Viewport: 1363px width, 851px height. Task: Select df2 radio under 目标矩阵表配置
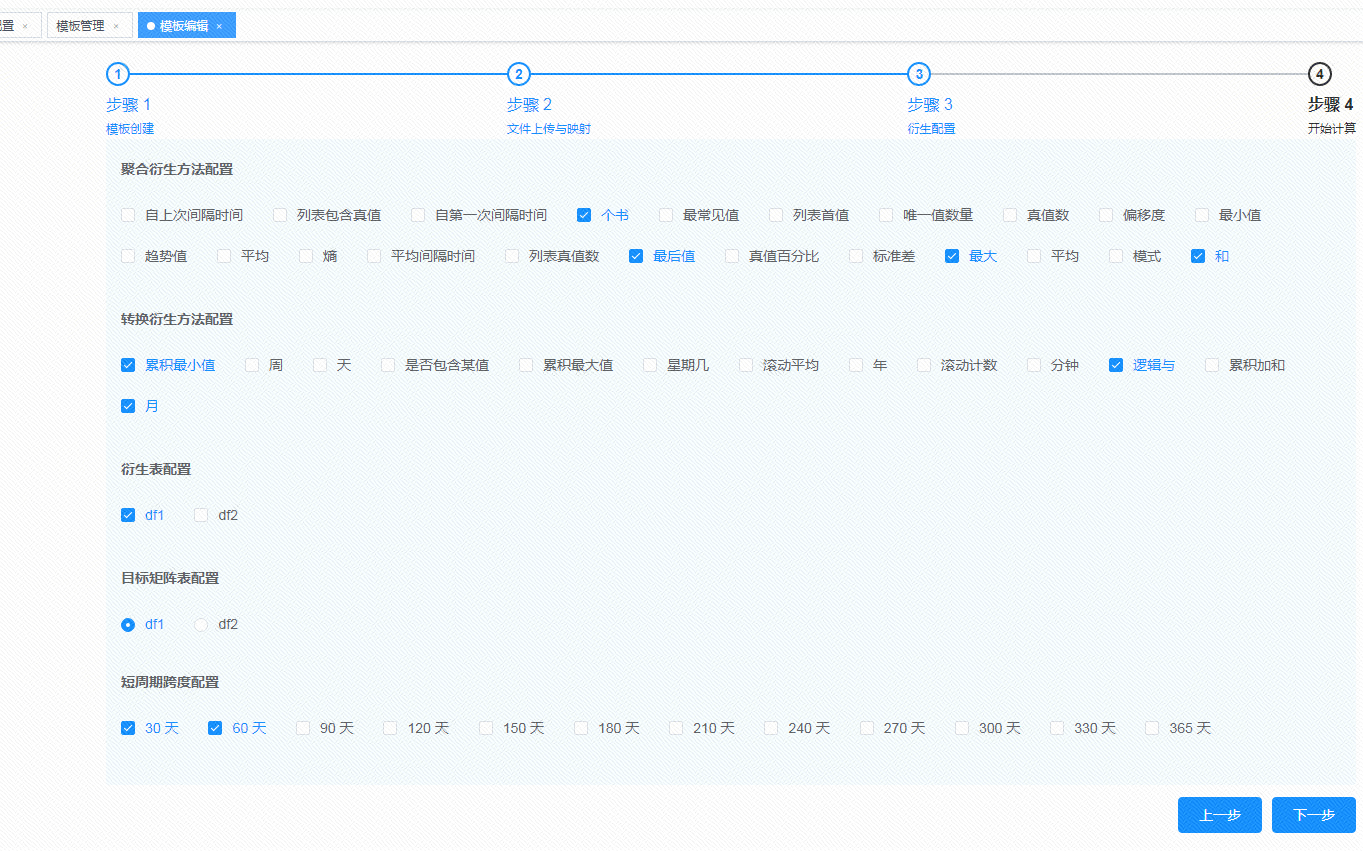201,624
